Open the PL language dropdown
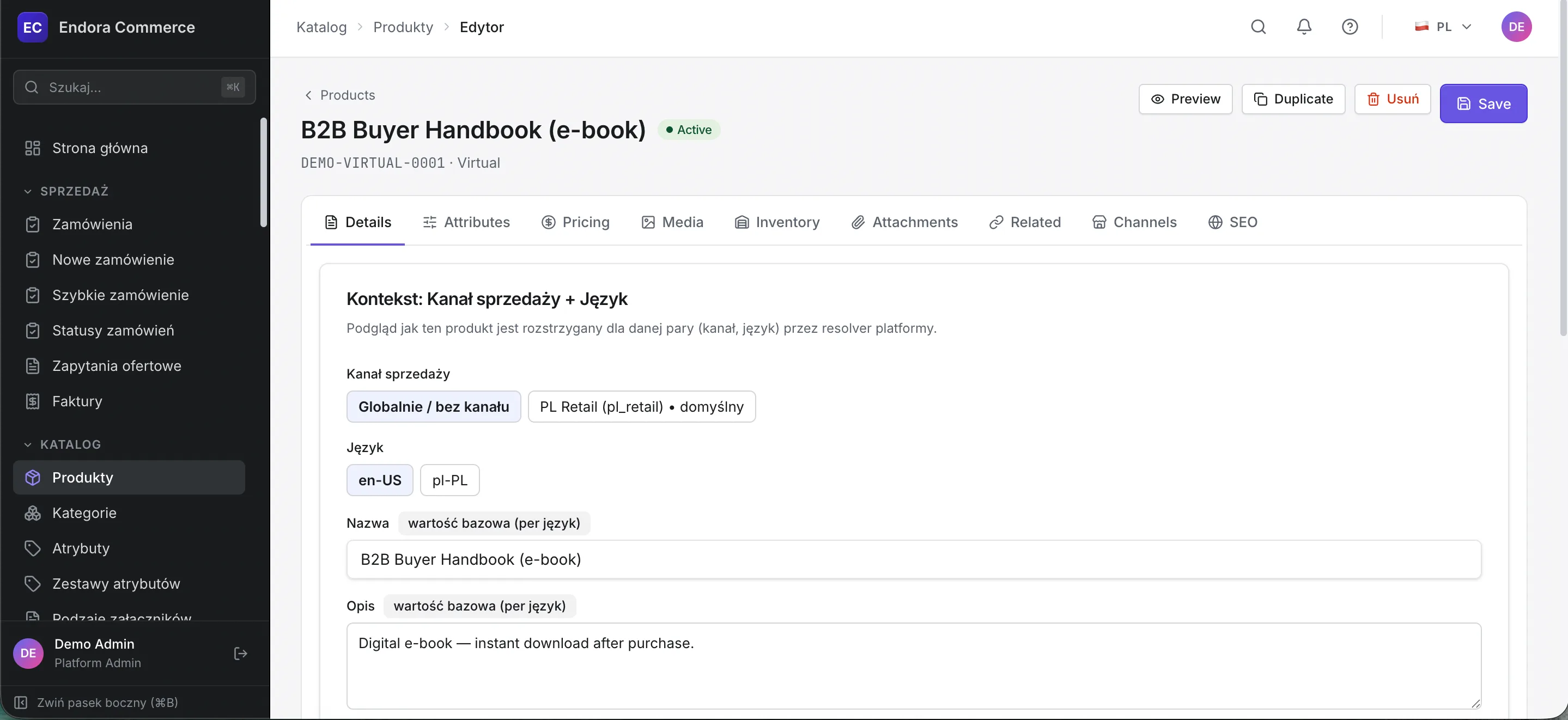Image resolution: width=1568 pixels, height=720 pixels. coord(1443,27)
